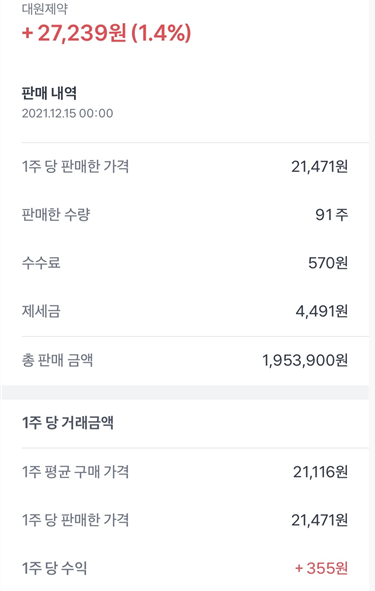The image size is (375, 591).
Task: Select the 21,116원 average purchase price
Action: tap(320, 472)
